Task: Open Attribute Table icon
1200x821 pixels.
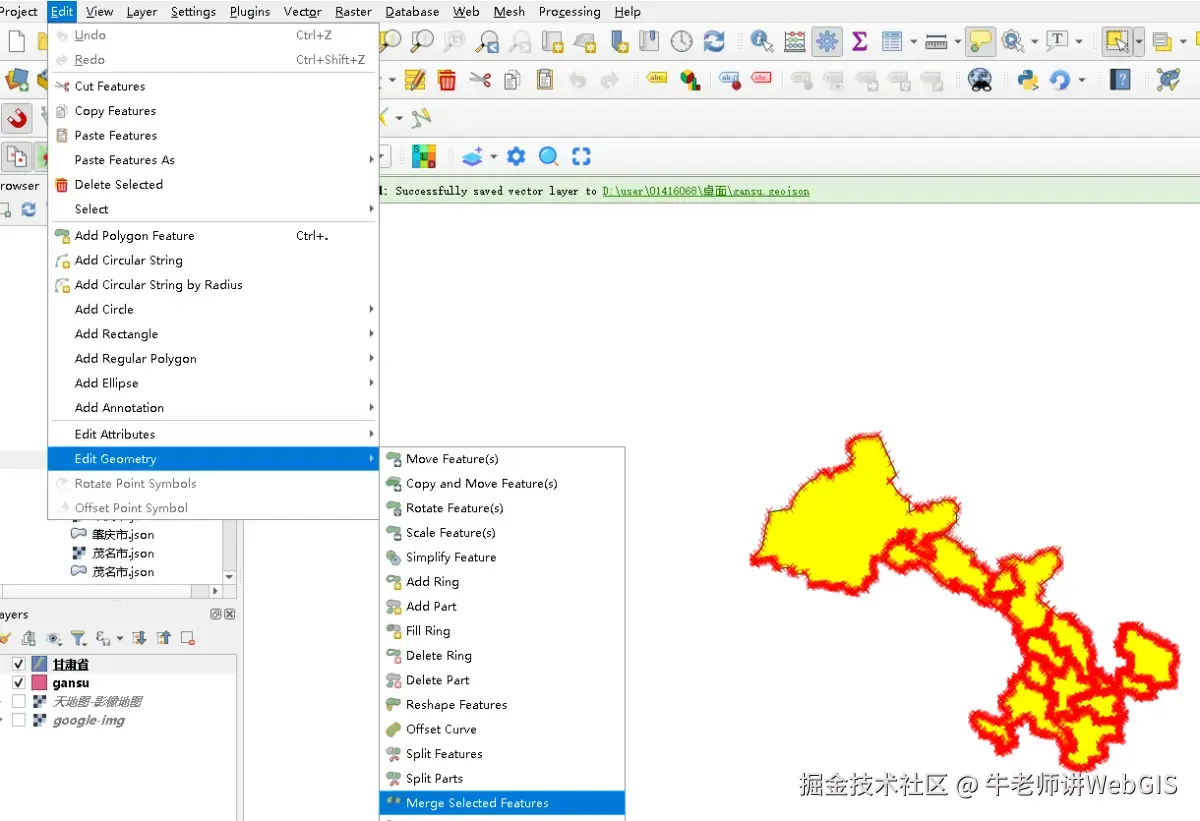Action: pyautogui.click(x=892, y=41)
